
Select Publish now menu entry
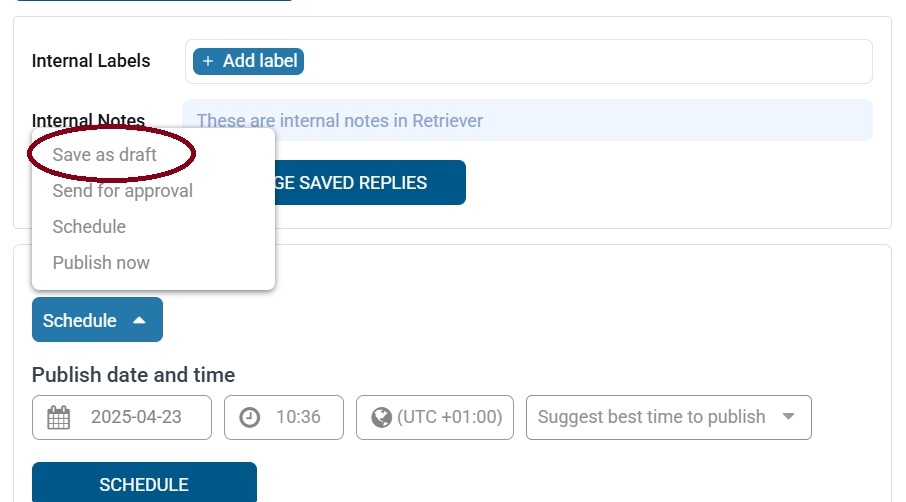(101, 262)
